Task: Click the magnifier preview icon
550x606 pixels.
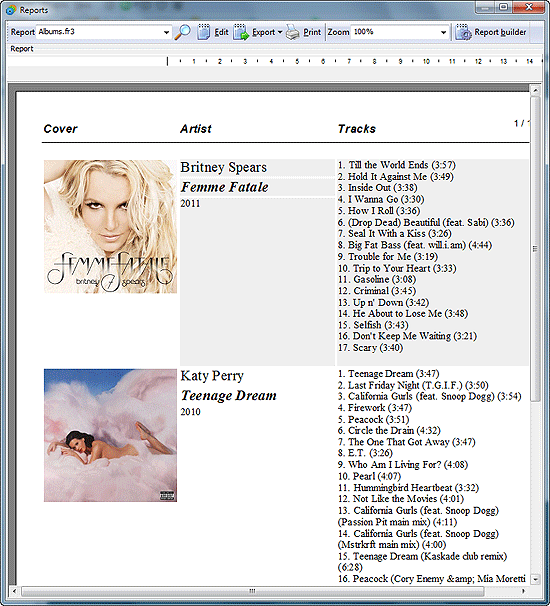Action: [x=182, y=32]
